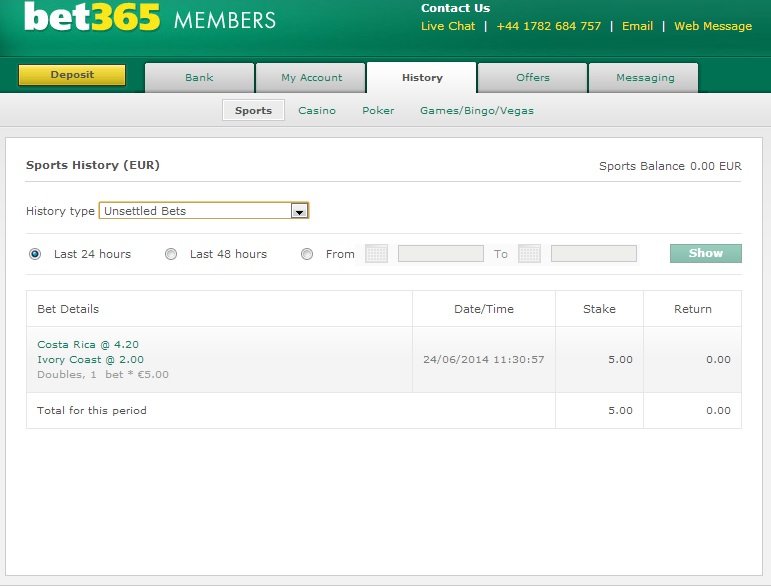
Task: Click the Sports Balance 0.00 EUR text
Action: click(670, 166)
